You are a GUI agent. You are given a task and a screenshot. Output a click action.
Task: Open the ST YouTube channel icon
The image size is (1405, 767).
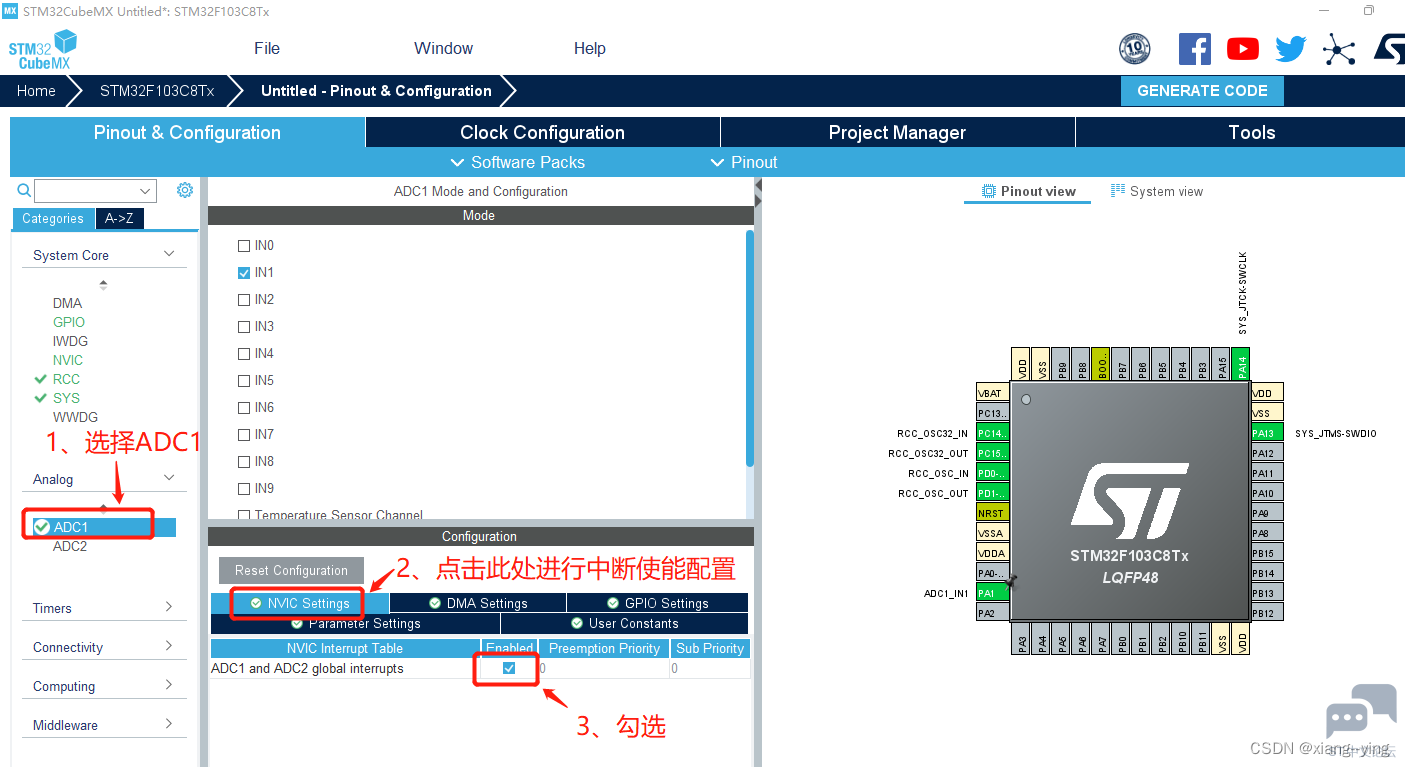coord(1243,49)
